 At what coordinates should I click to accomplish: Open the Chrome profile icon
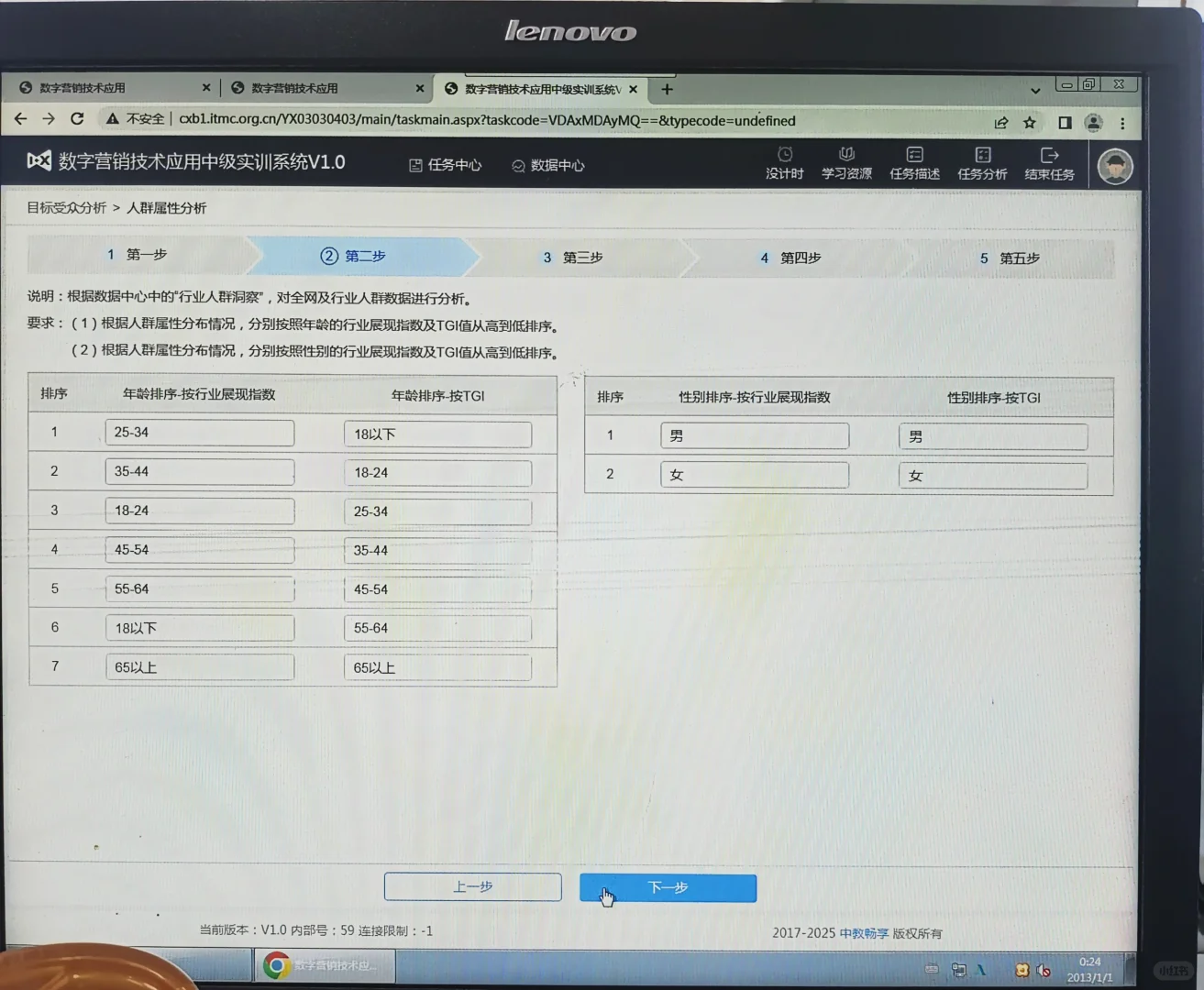coord(1093,122)
